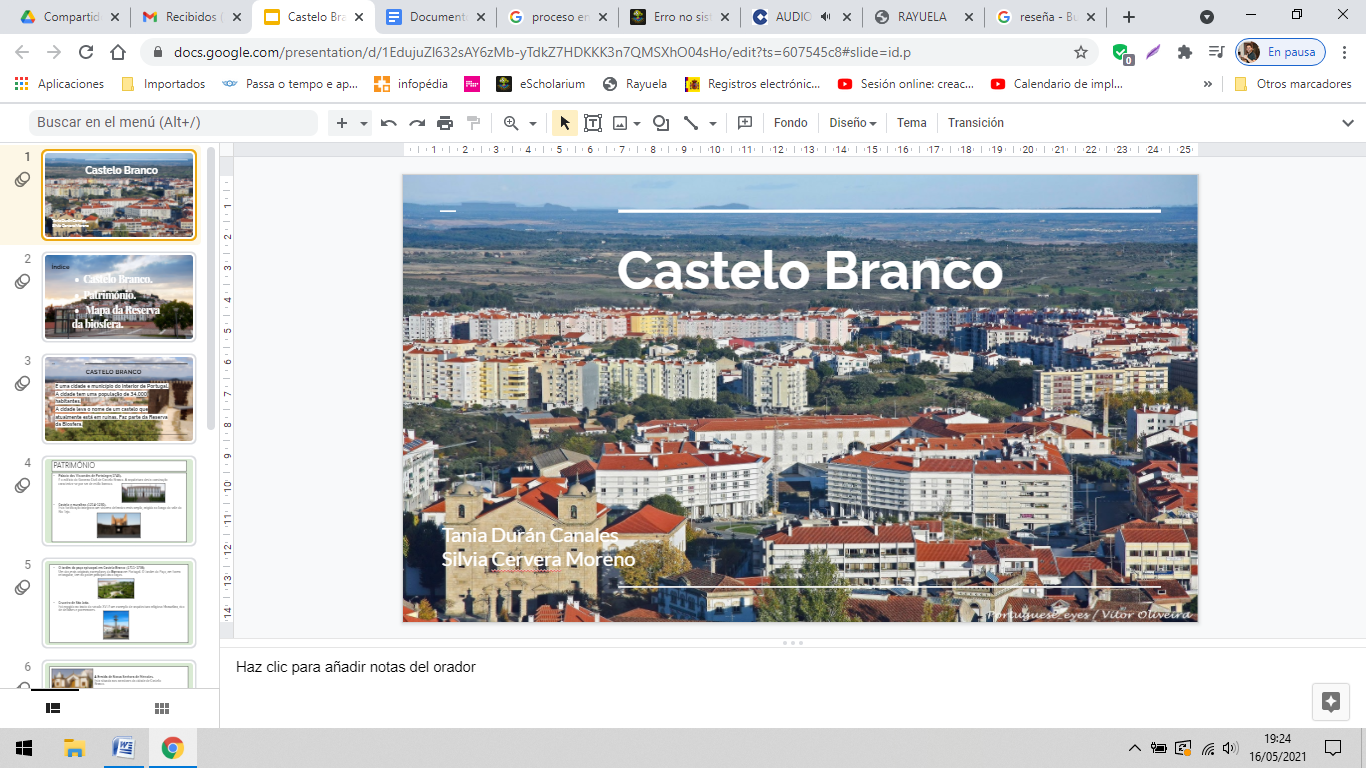Screen dimensions: 1366x768
Task: Go to the browser home page
Action: [x=118, y=52]
